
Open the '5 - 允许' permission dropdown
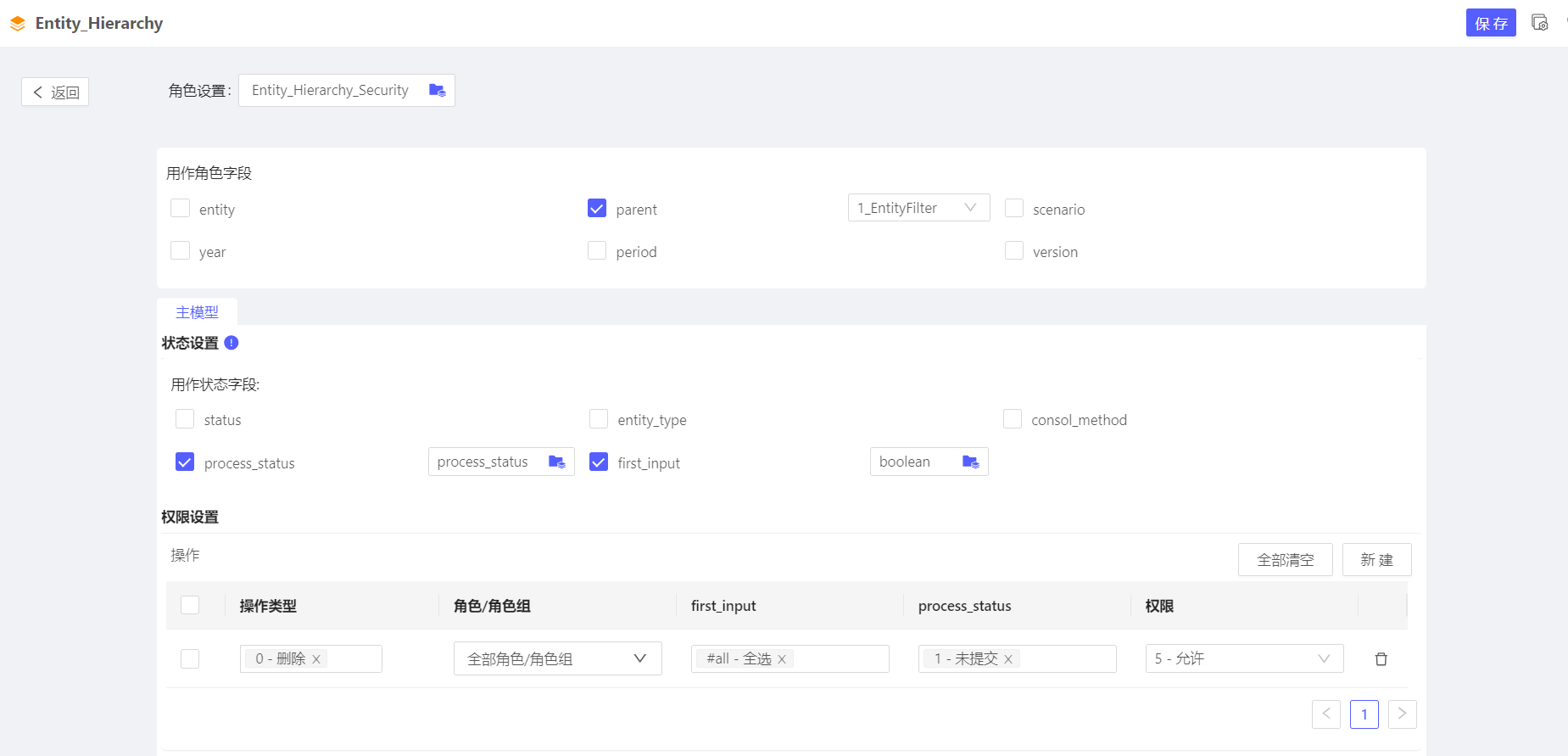coord(1243,658)
